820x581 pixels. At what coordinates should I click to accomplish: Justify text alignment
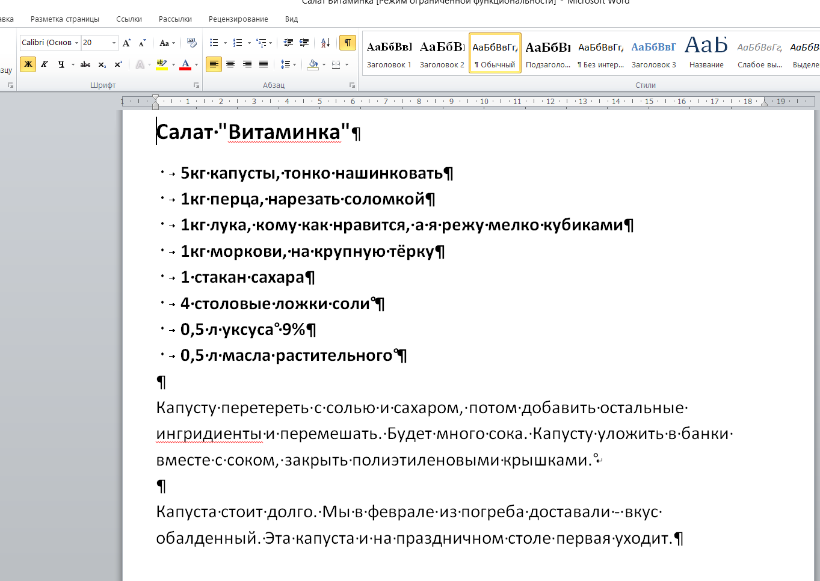(x=263, y=64)
